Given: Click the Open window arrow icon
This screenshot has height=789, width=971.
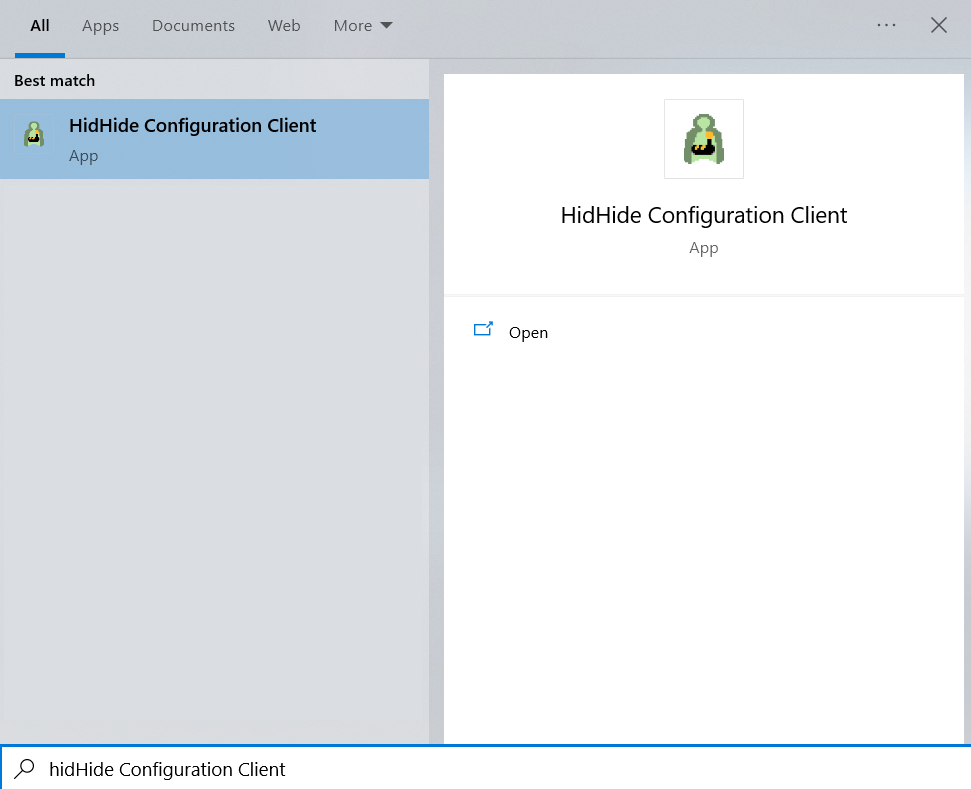Looking at the screenshot, I should tap(483, 329).
